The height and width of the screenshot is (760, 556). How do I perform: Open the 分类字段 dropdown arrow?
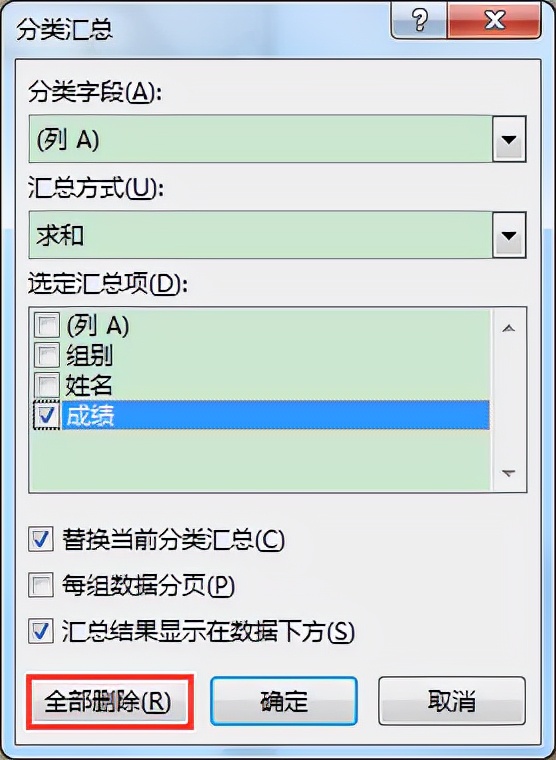click(x=509, y=140)
